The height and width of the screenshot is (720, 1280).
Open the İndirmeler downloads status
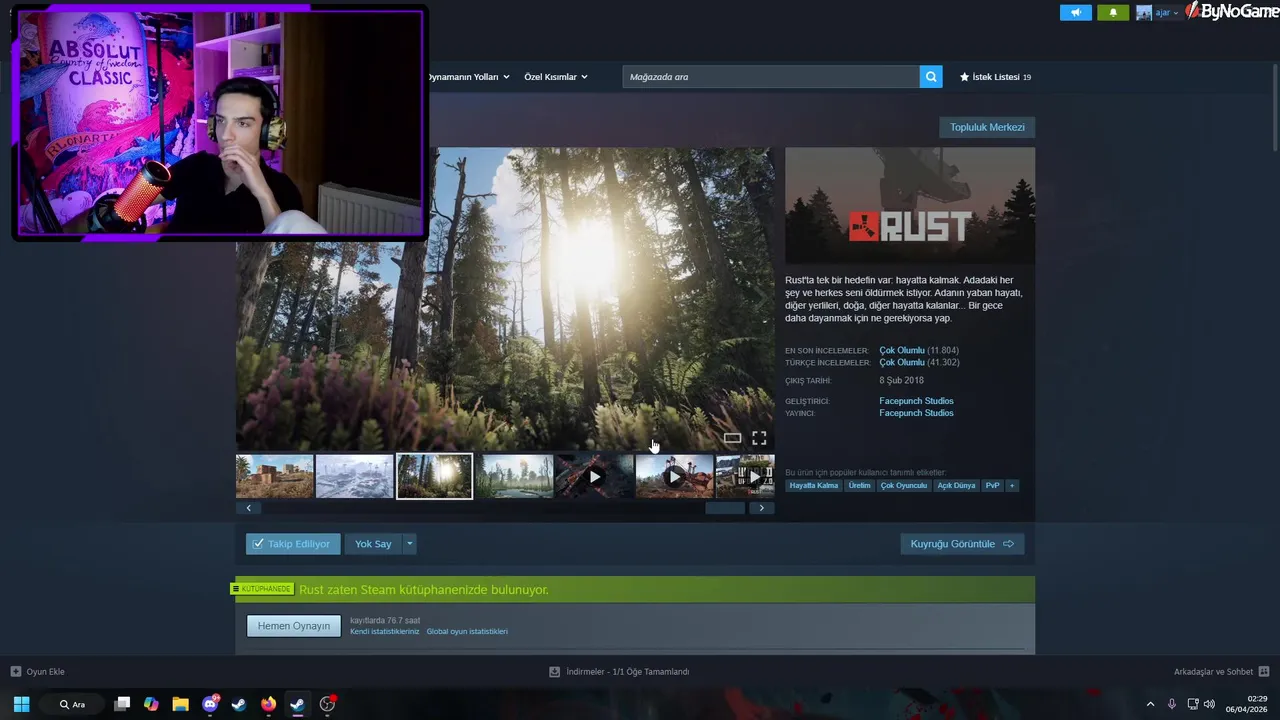(x=619, y=672)
